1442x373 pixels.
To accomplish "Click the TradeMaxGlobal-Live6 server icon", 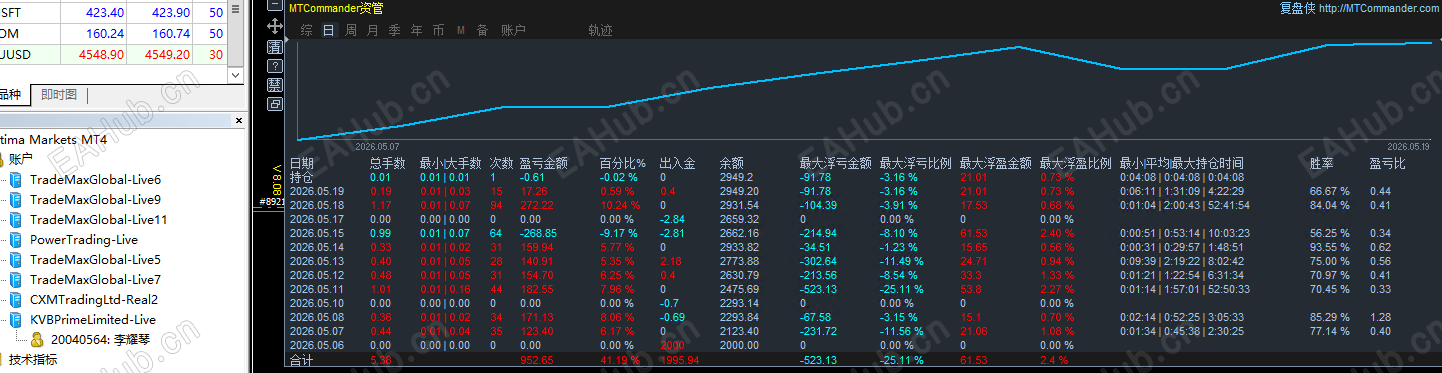I will [x=15, y=180].
